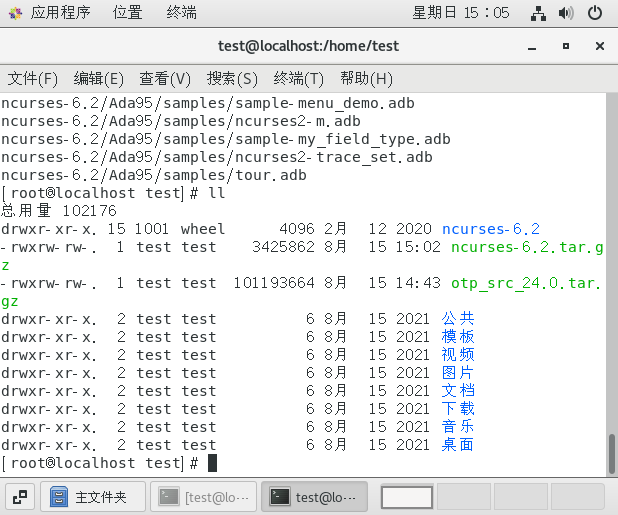Click the GNOME applications foot icon

[15, 13]
